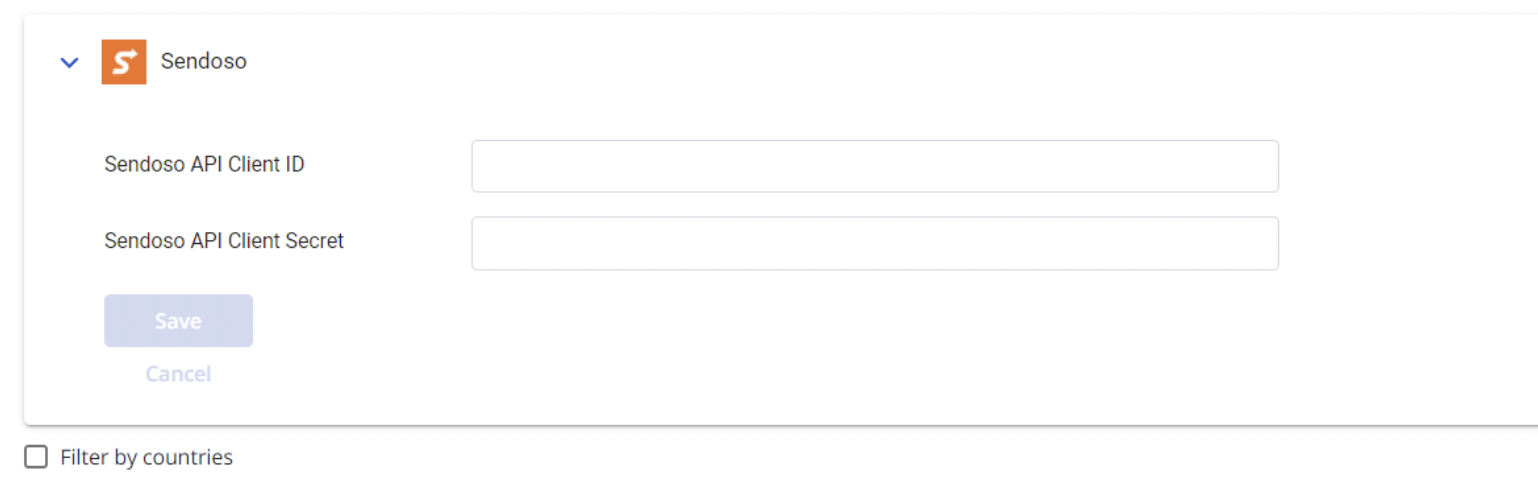Click the Cancel link below Save
The width and height of the screenshot is (1538, 484).
(x=178, y=374)
